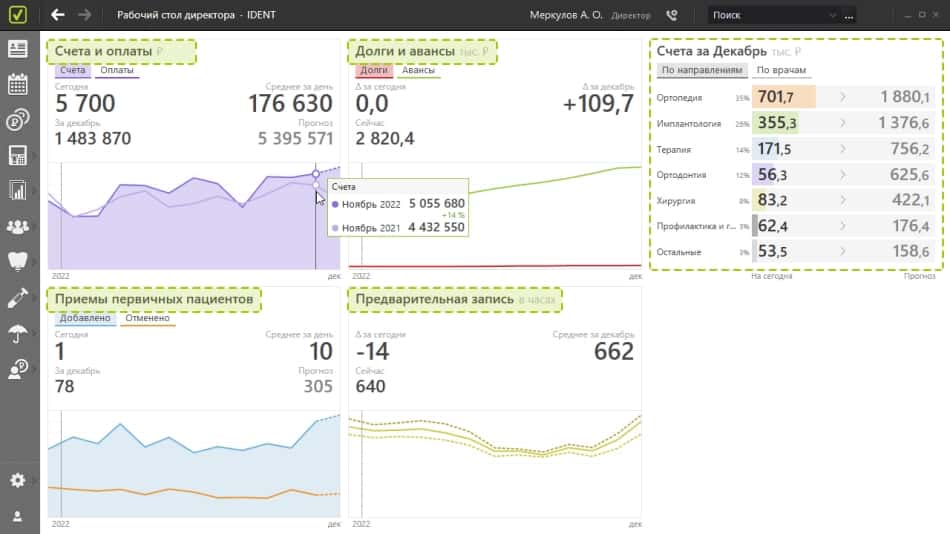Open the calendar schedule icon in sidebar
The width and height of the screenshot is (950, 534).
(17, 84)
